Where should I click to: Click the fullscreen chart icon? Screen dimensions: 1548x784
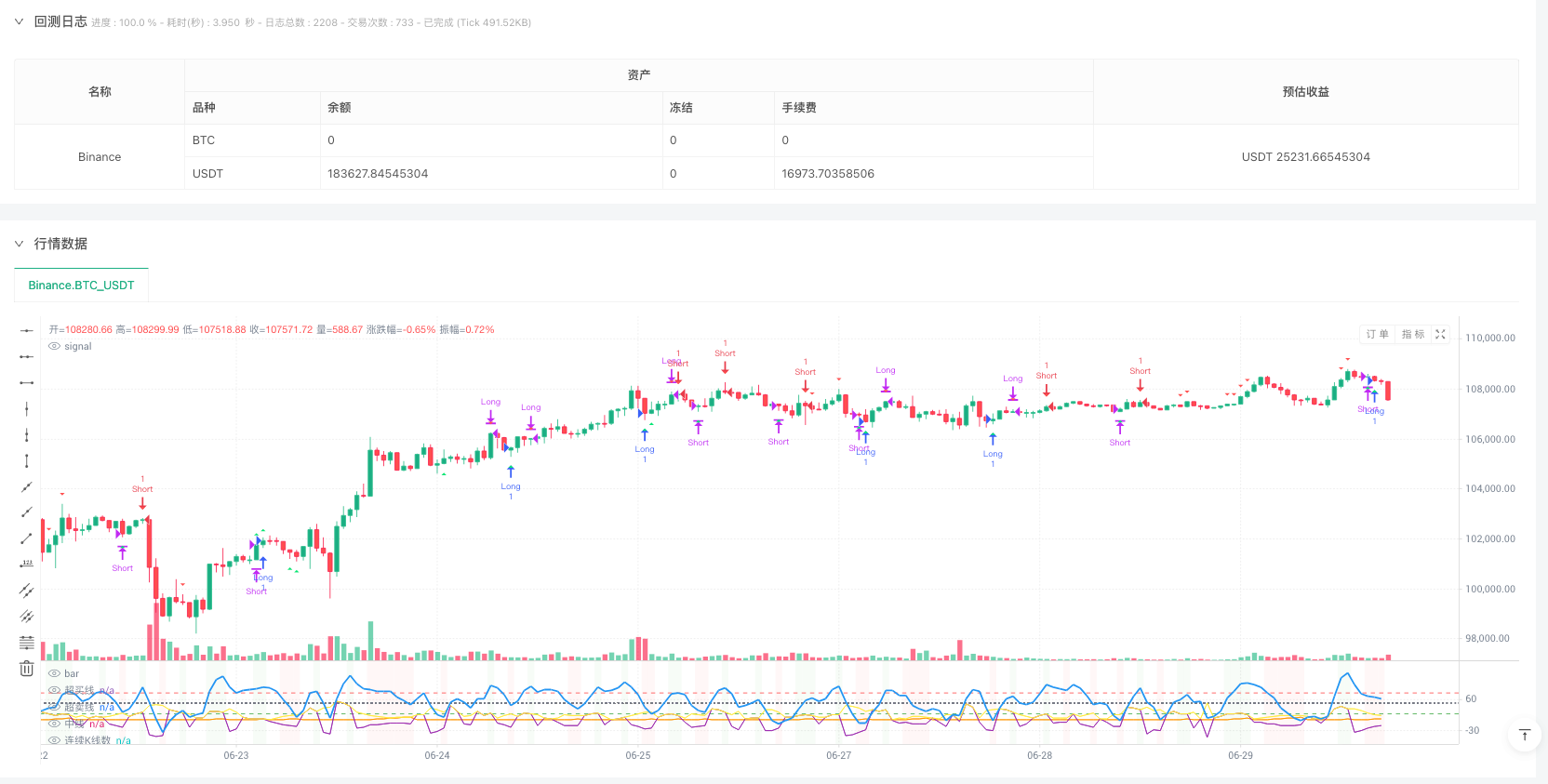[x=1440, y=335]
